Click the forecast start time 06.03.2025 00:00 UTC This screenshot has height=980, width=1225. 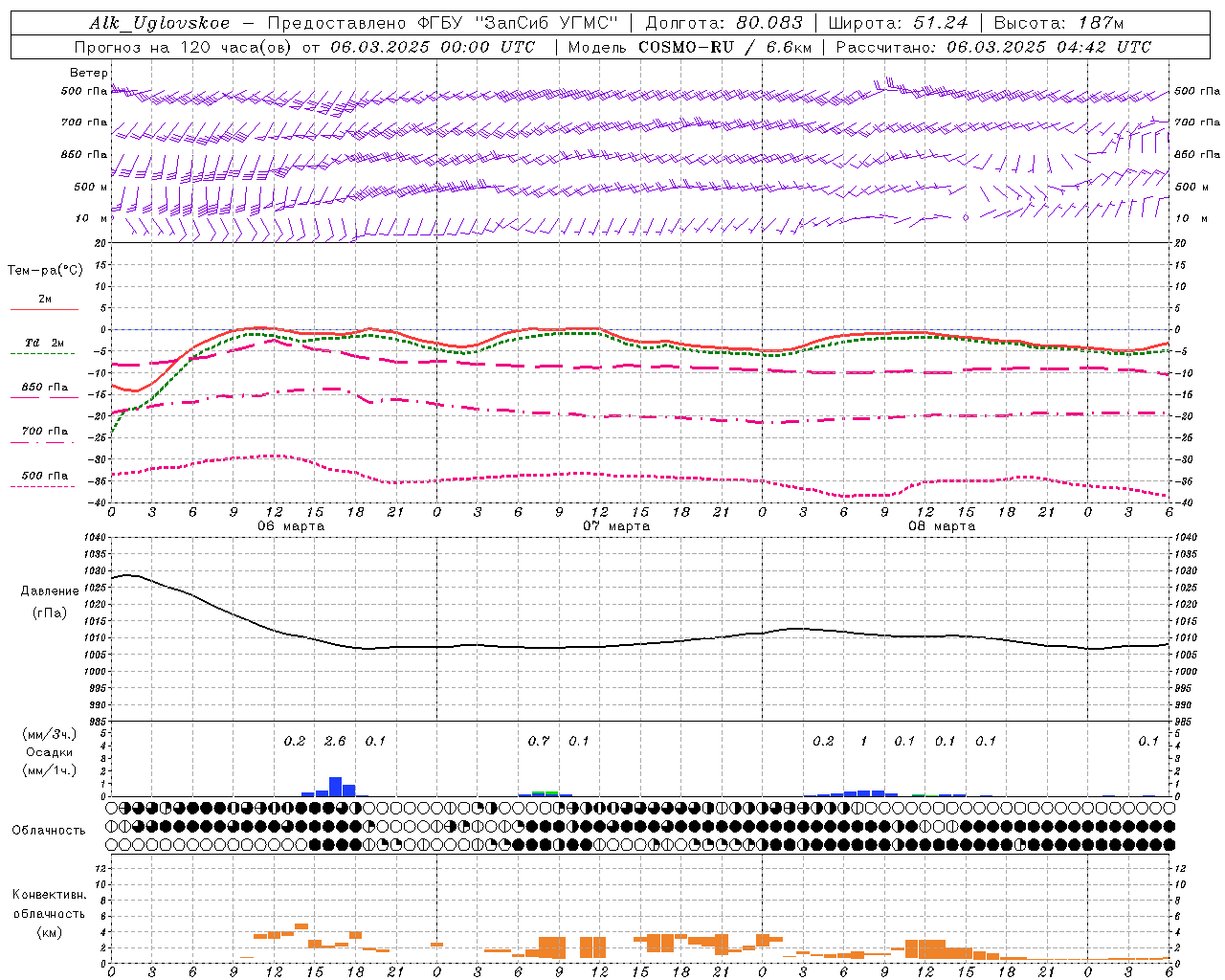point(433,47)
